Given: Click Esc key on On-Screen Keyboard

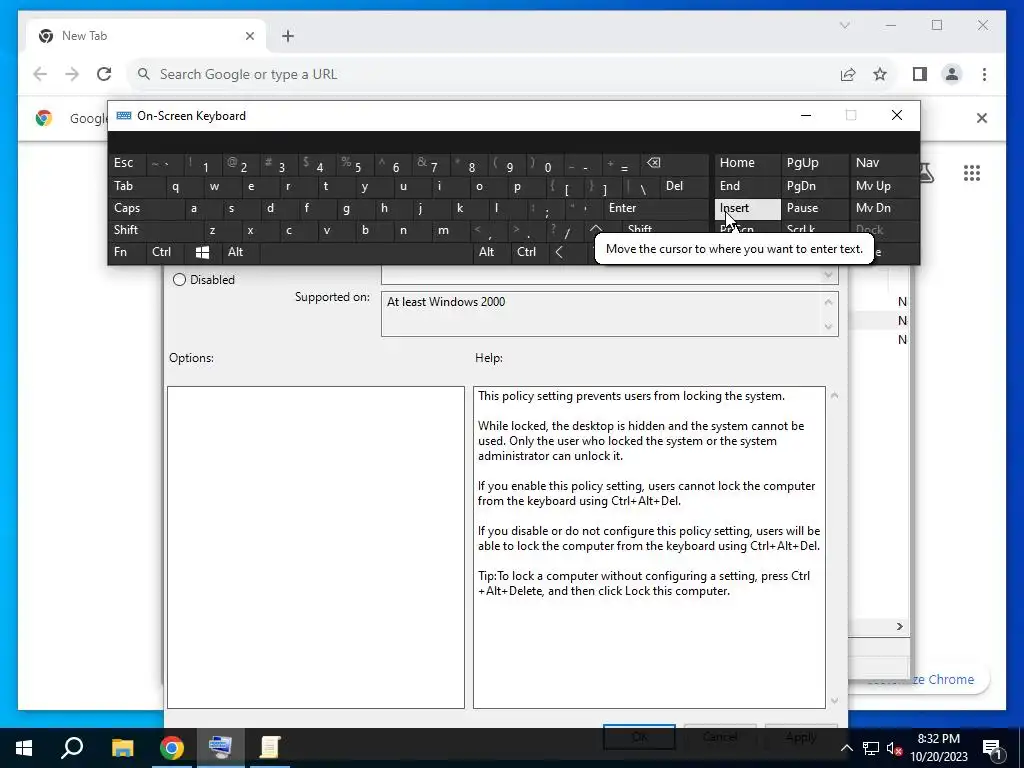Looking at the screenshot, I should (x=127, y=163).
